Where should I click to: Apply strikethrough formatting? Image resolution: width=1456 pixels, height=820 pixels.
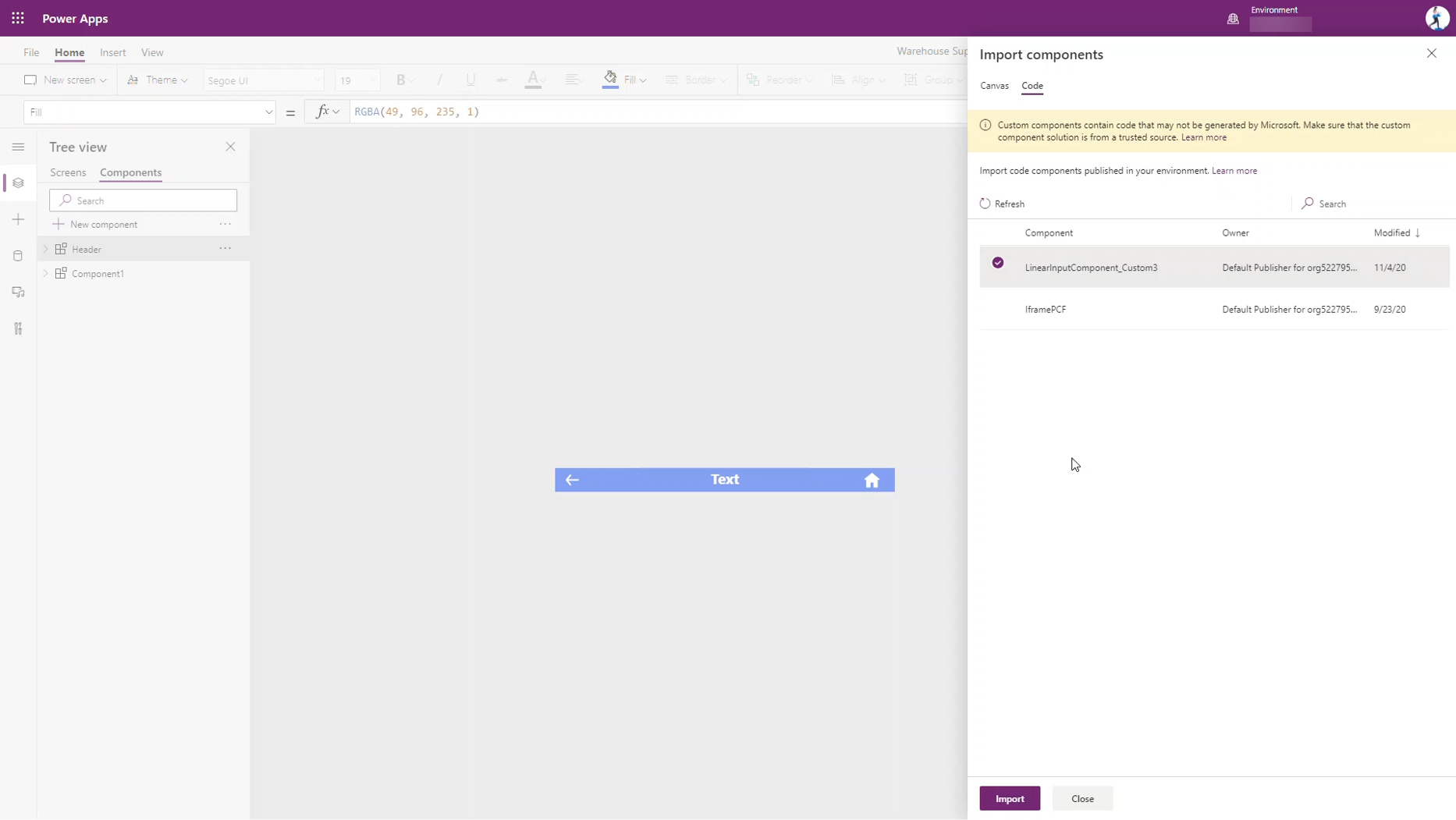click(x=502, y=80)
